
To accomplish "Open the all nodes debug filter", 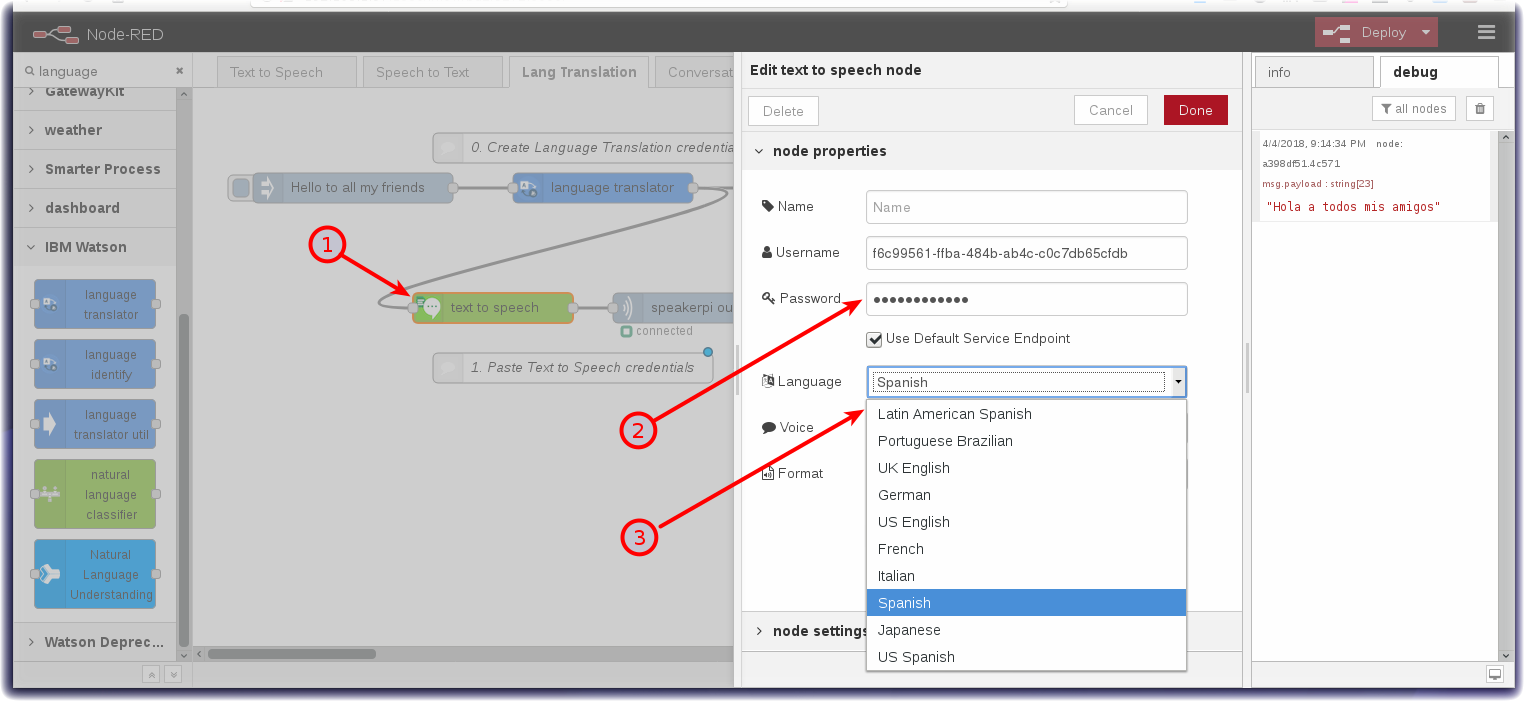I will (x=1414, y=109).
